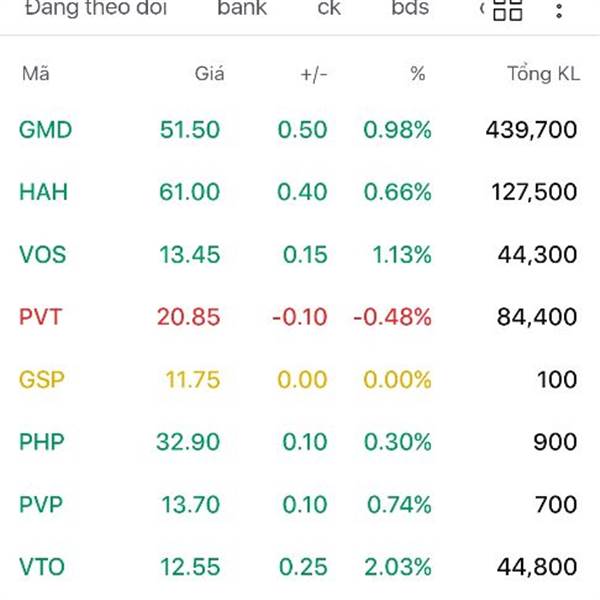Open the VTO stock ticker
Viewport: 600px width, 600px height.
coord(42,567)
